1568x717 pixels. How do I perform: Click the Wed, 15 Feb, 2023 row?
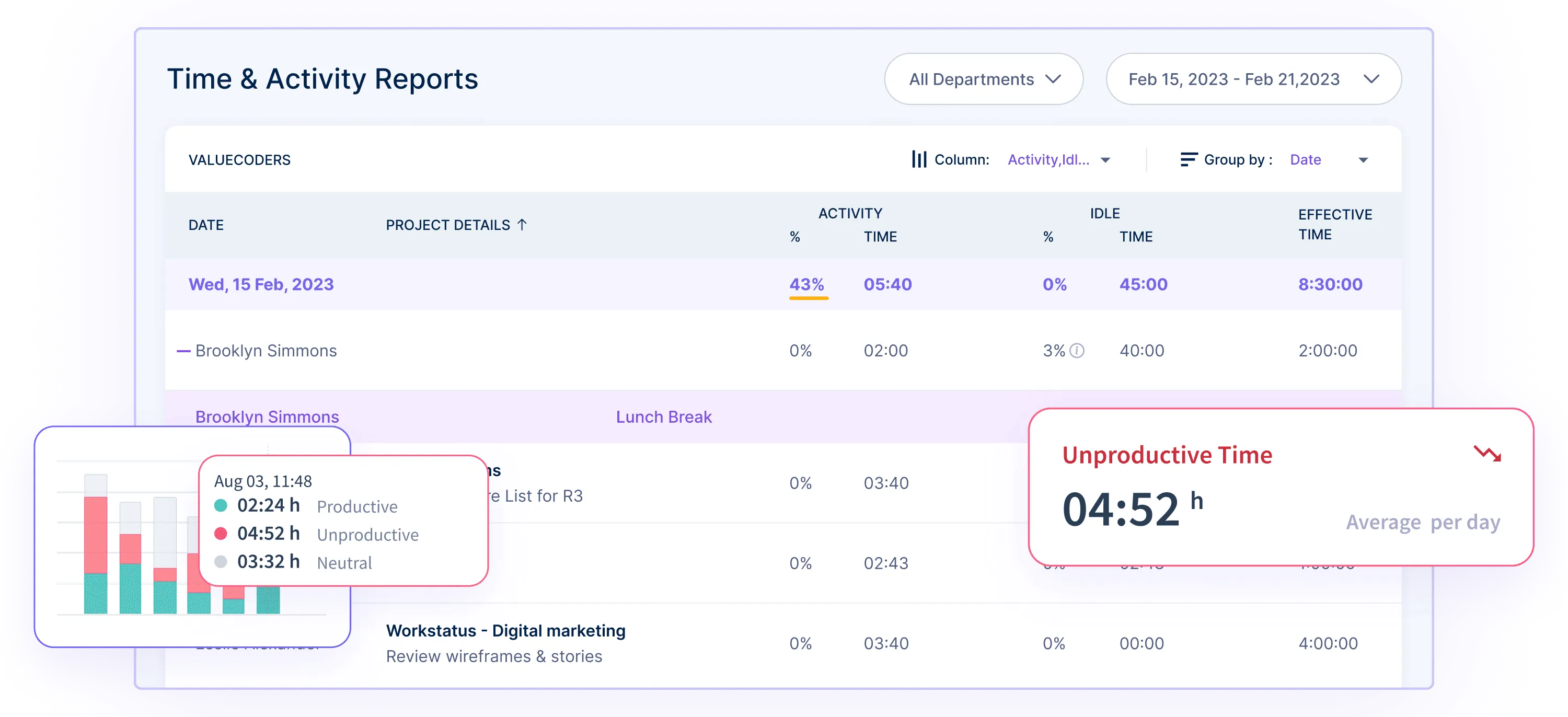pyautogui.click(x=261, y=284)
